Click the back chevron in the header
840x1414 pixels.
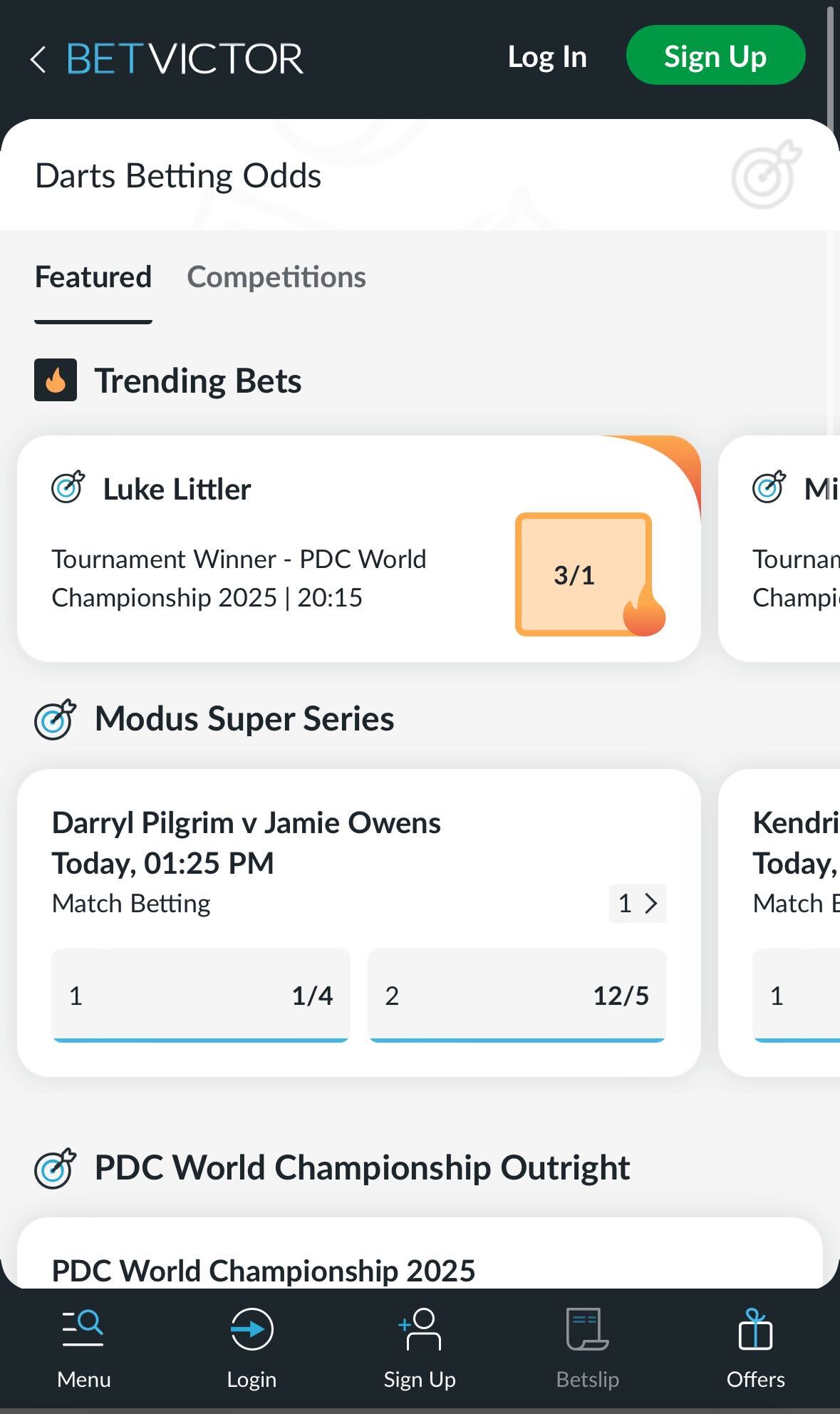pyautogui.click(x=36, y=57)
